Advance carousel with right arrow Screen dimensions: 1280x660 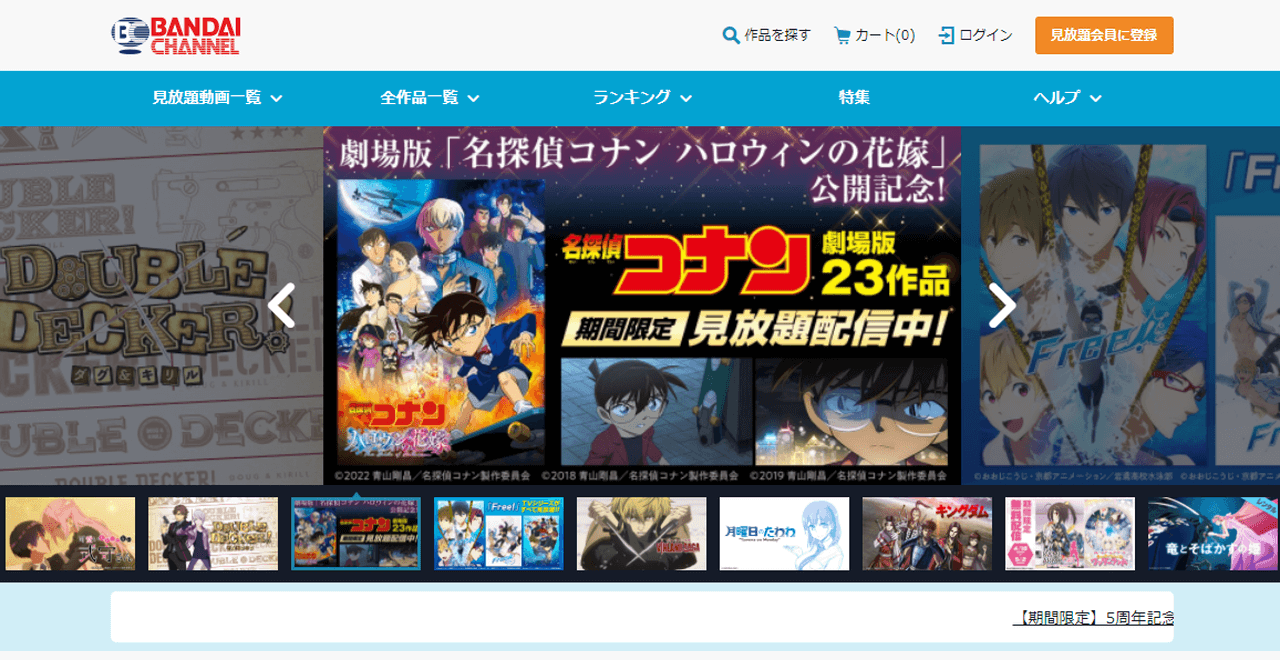click(x=1001, y=306)
